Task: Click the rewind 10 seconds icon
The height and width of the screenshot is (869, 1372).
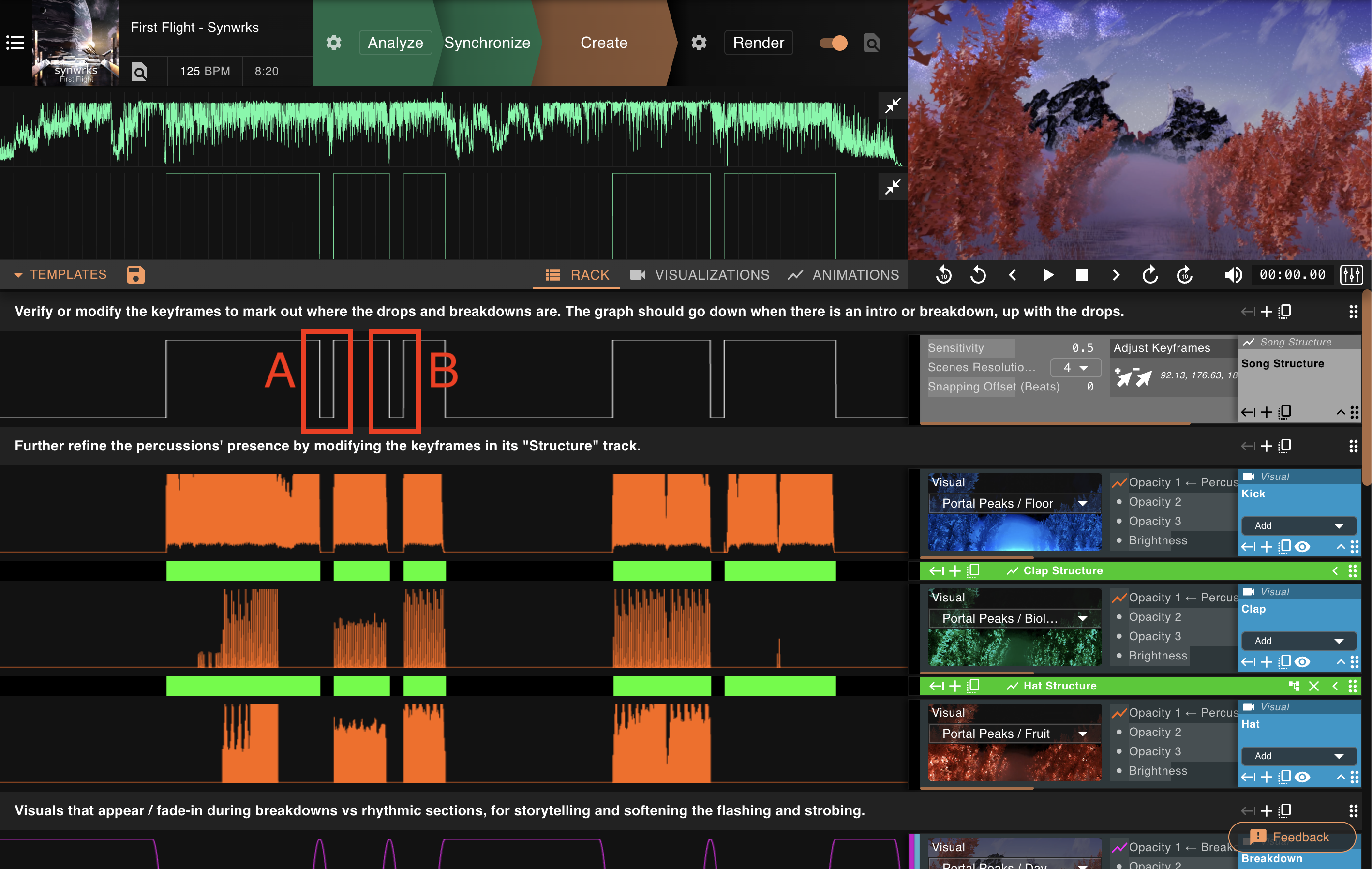Action: tap(943, 275)
